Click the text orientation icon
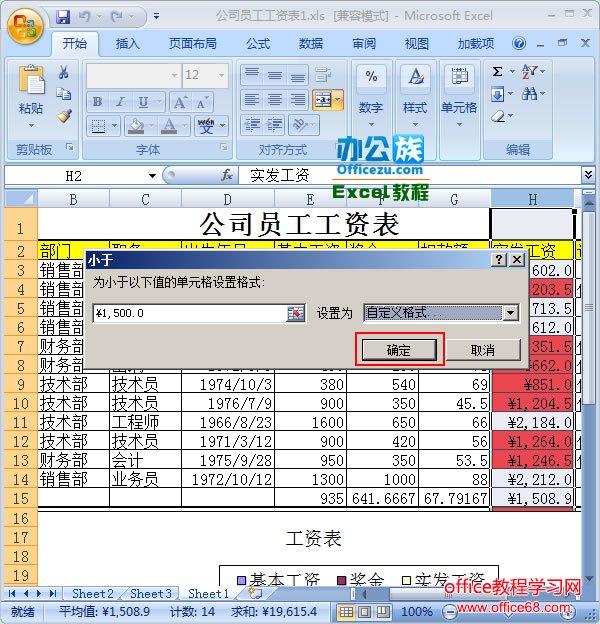Image resolution: width=600 pixels, height=624 pixels. tap(300, 125)
